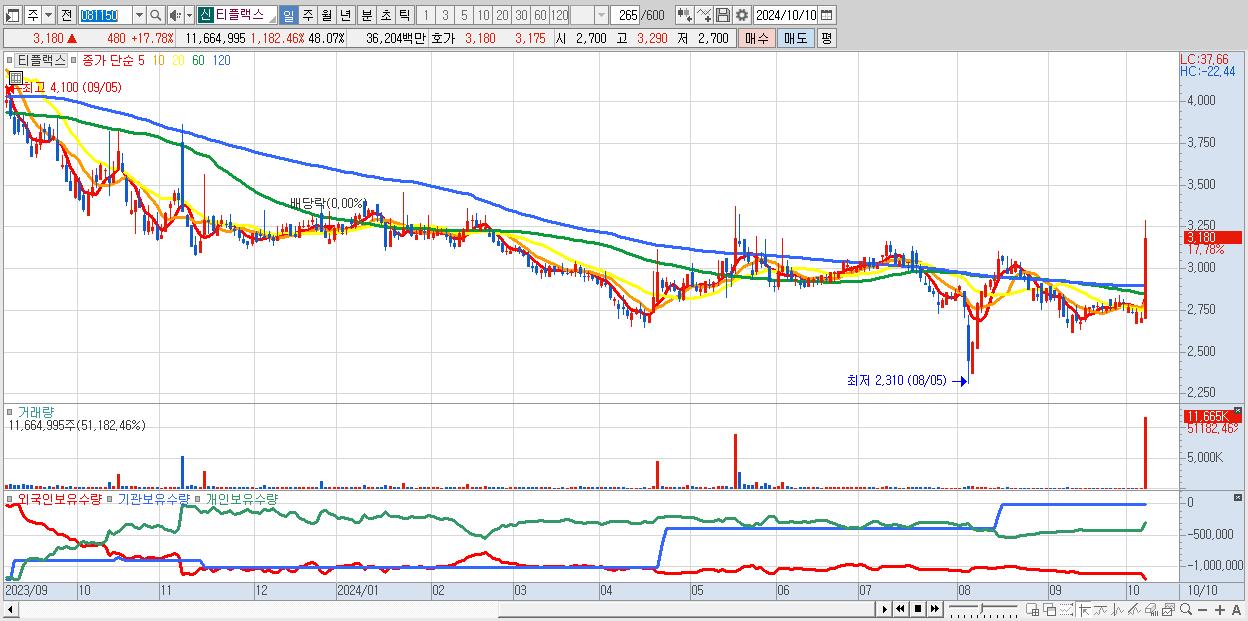Click the stop button in bottom bar

pyautogui.click(x=917, y=609)
